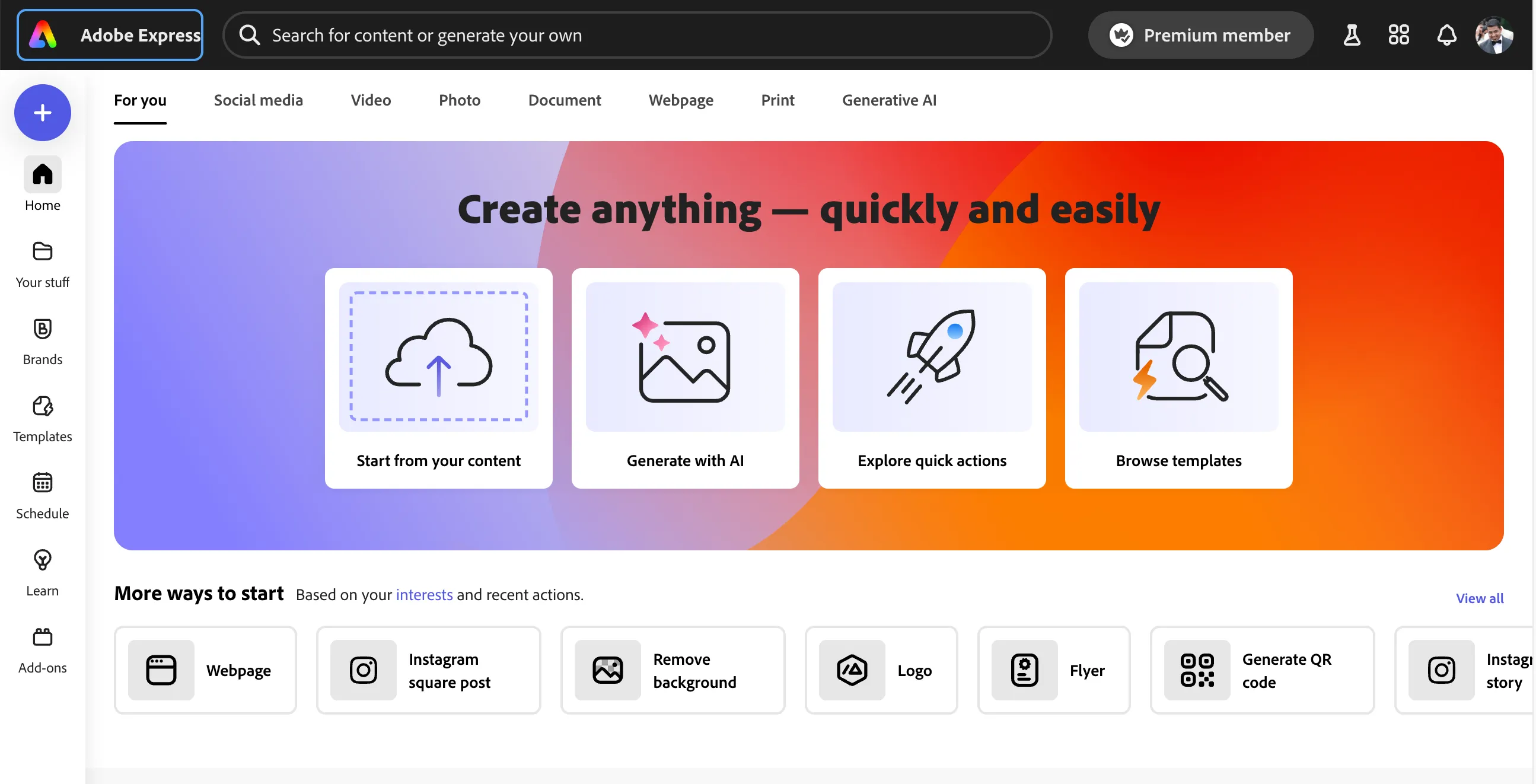This screenshot has width=1536, height=784.
Task: Switch to the Generative AI tab
Action: pos(889,100)
